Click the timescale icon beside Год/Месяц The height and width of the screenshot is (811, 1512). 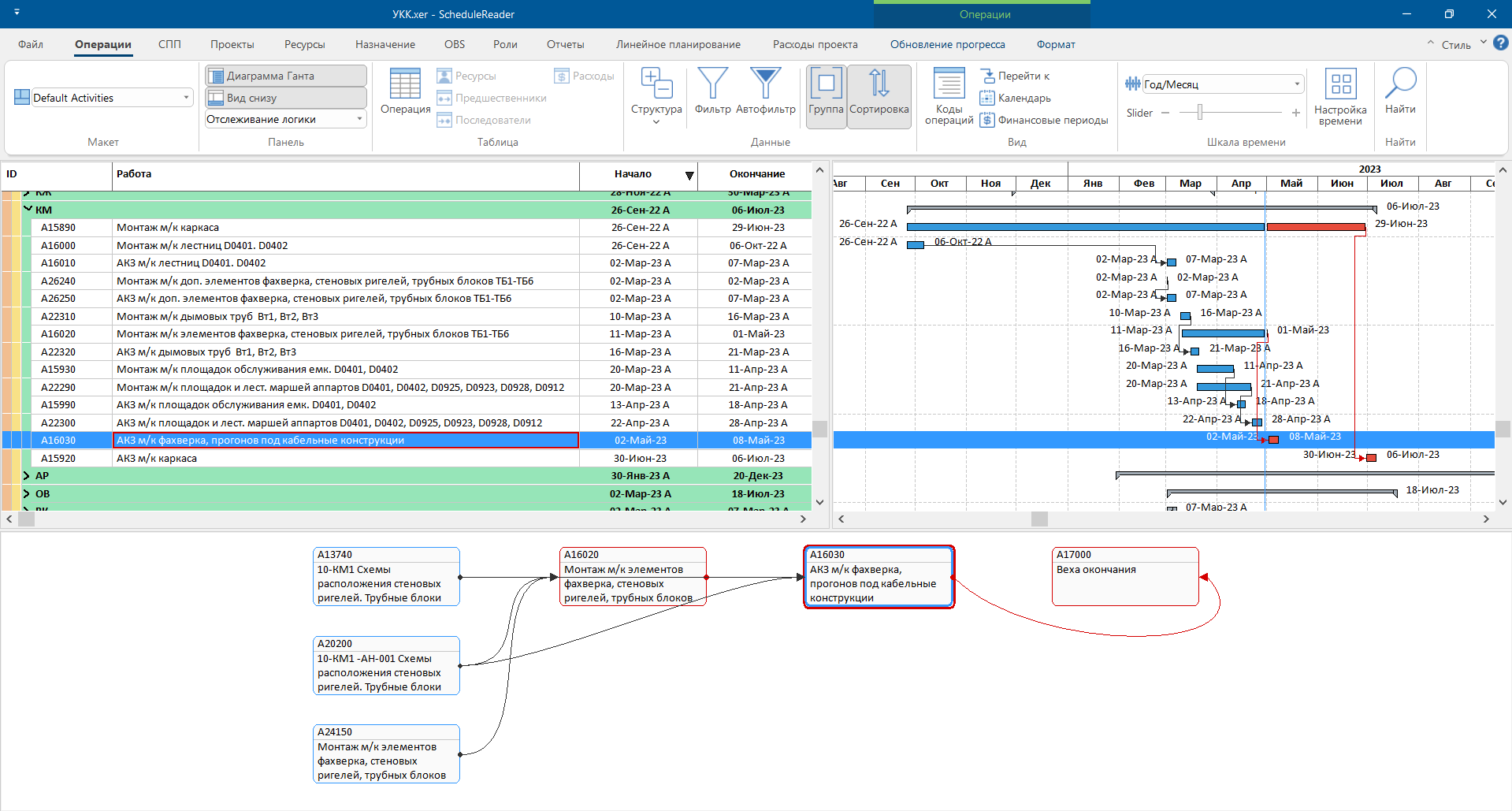tap(1133, 84)
